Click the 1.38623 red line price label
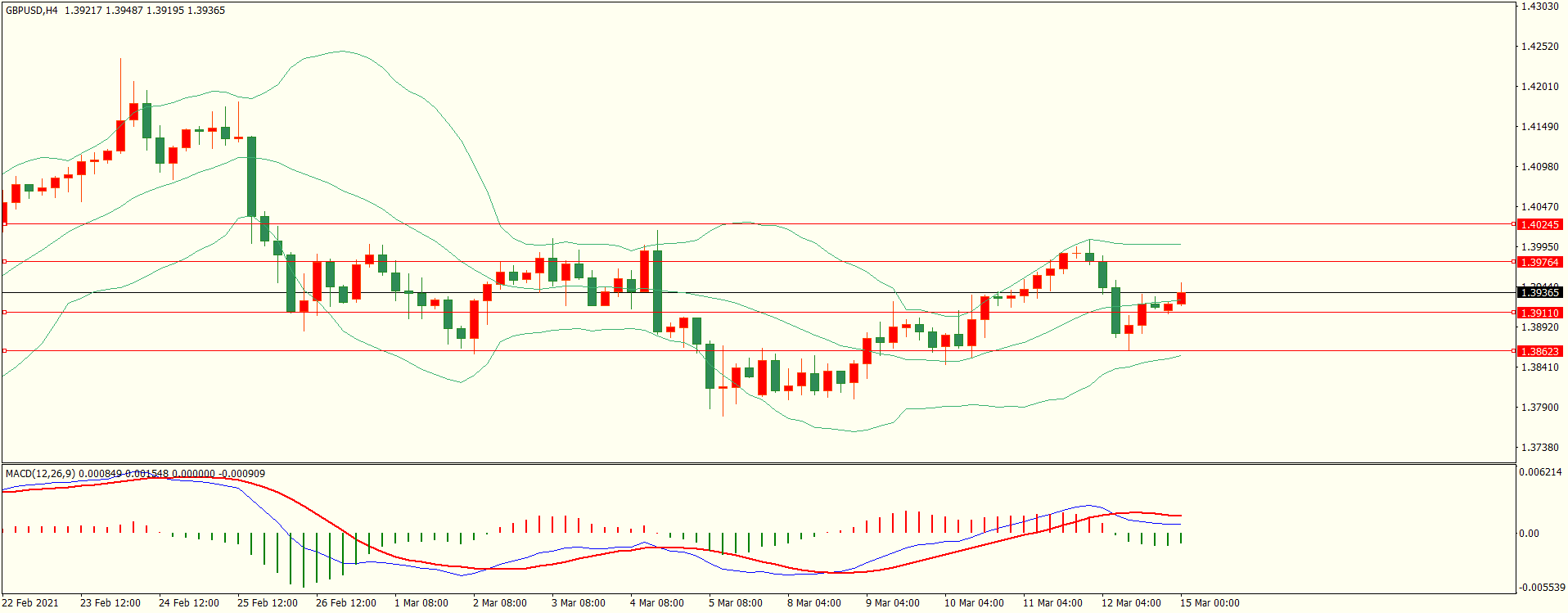1568x613 pixels. [x=1540, y=351]
